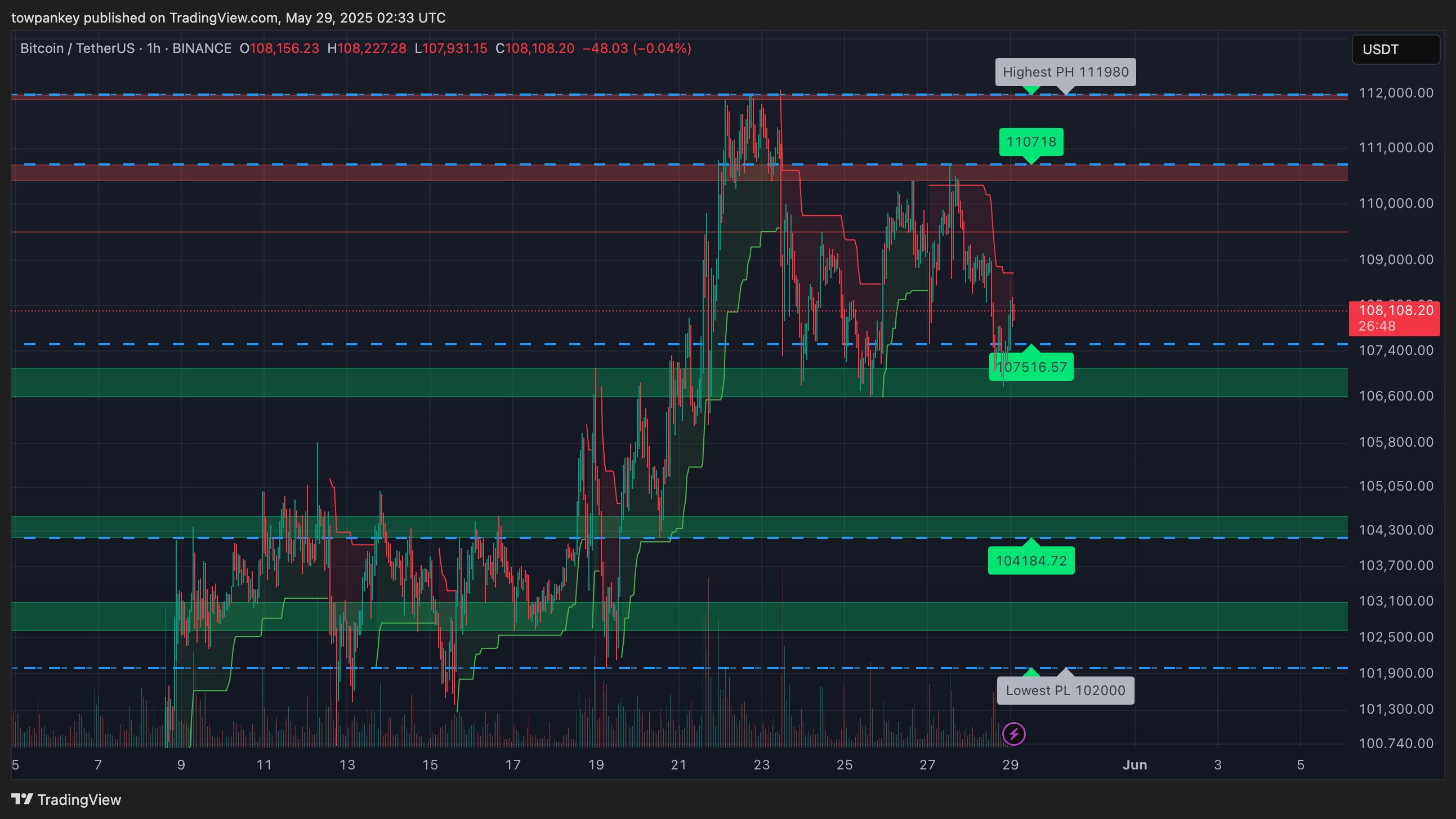Click the 107516.57 support label
This screenshot has width=1456, height=819.
point(1031,367)
